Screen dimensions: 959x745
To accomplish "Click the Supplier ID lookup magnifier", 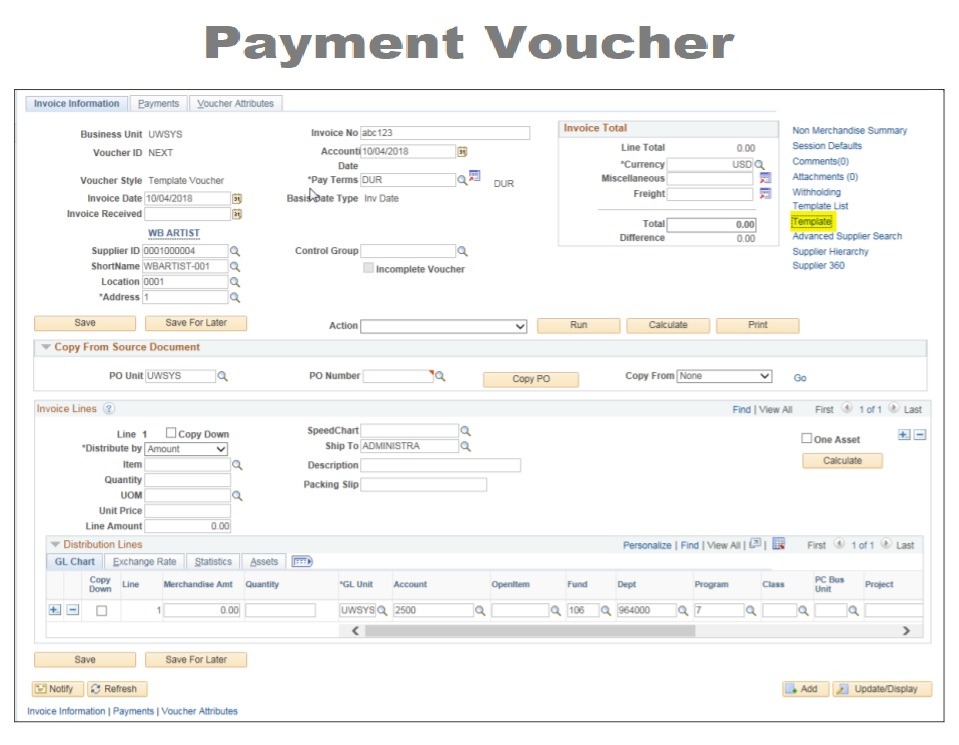I will 235,251.
